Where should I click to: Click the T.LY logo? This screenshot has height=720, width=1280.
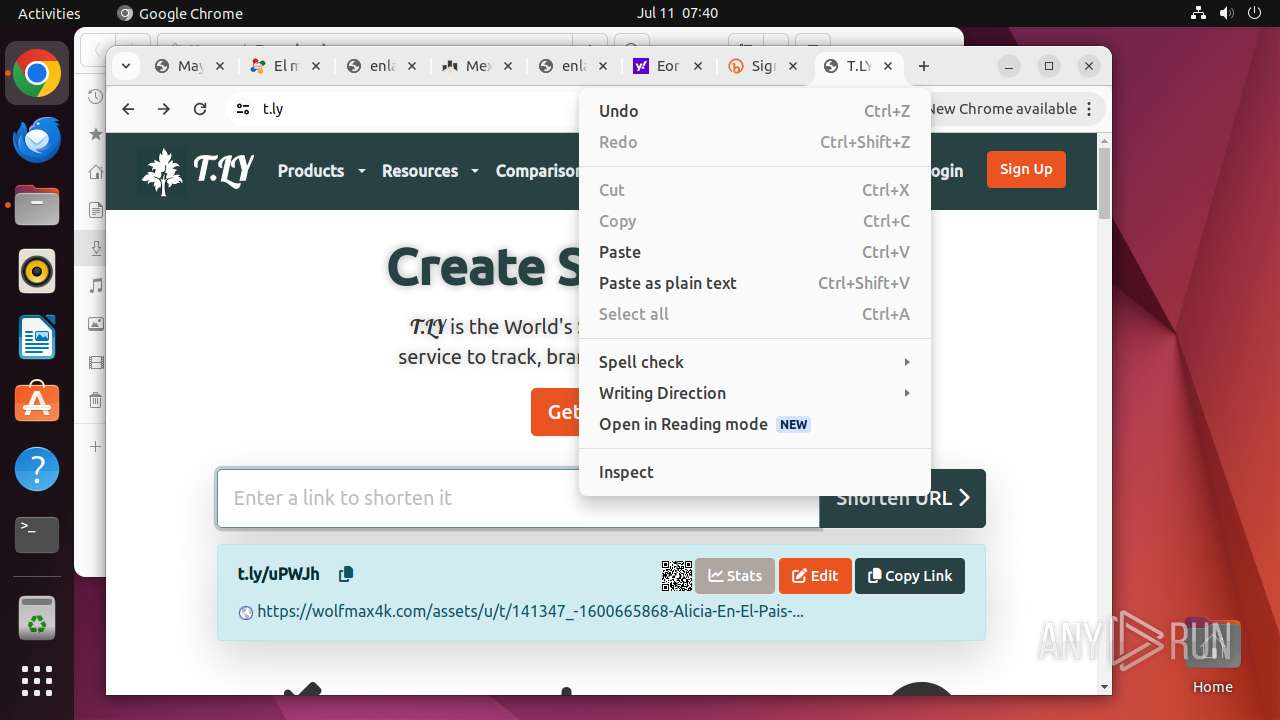point(198,171)
